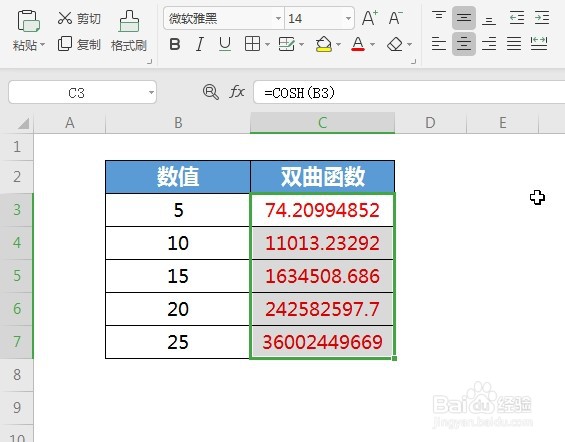Decrease font size with A- icon
This screenshot has width=565, height=442.
point(395,18)
